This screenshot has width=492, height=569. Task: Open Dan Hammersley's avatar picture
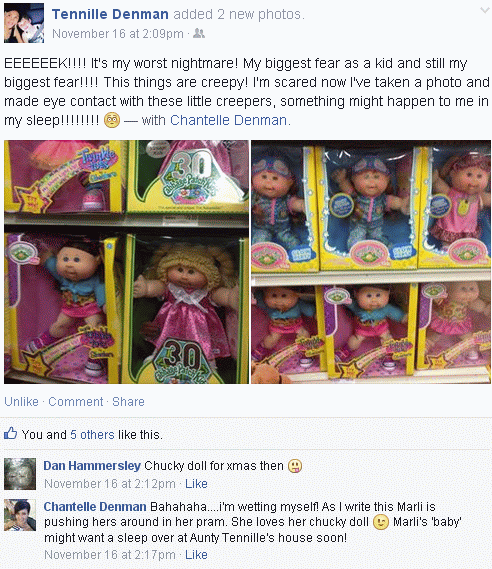pyautogui.click(x=20, y=474)
